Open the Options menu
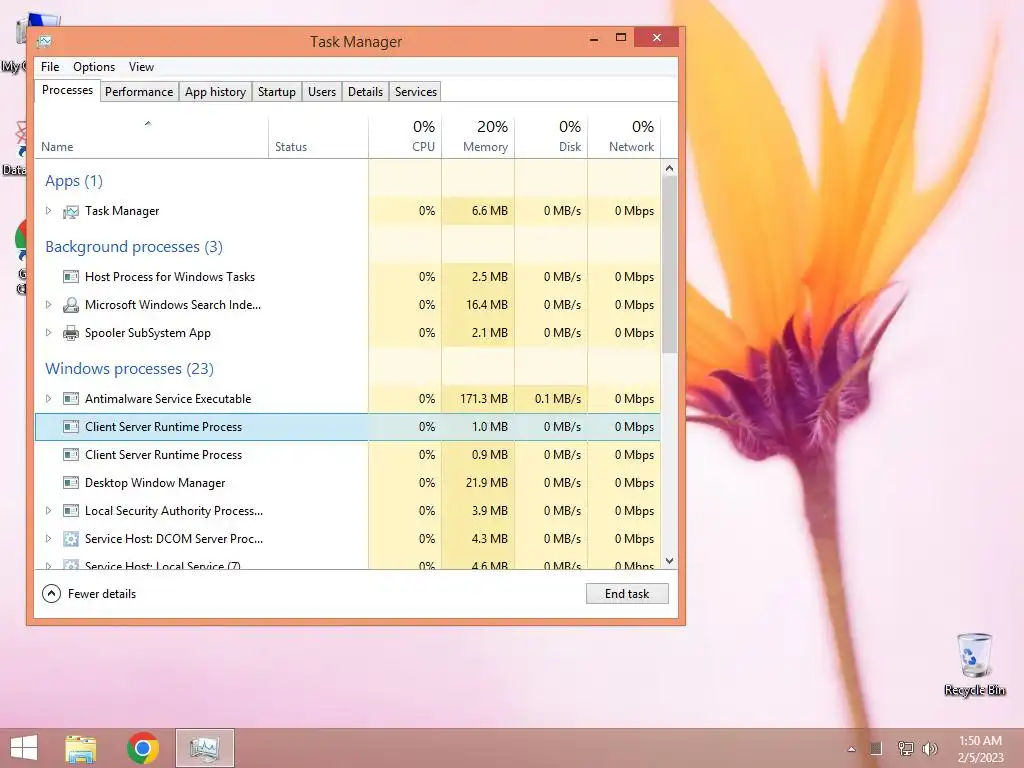The height and width of the screenshot is (768, 1024). (93, 67)
